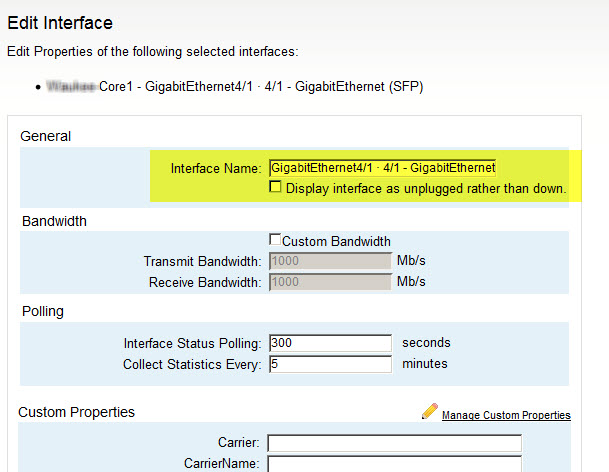Screen dimensions: 609x472
Task: Click the Edit Interface page heading
Action: click(x=60, y=22)
